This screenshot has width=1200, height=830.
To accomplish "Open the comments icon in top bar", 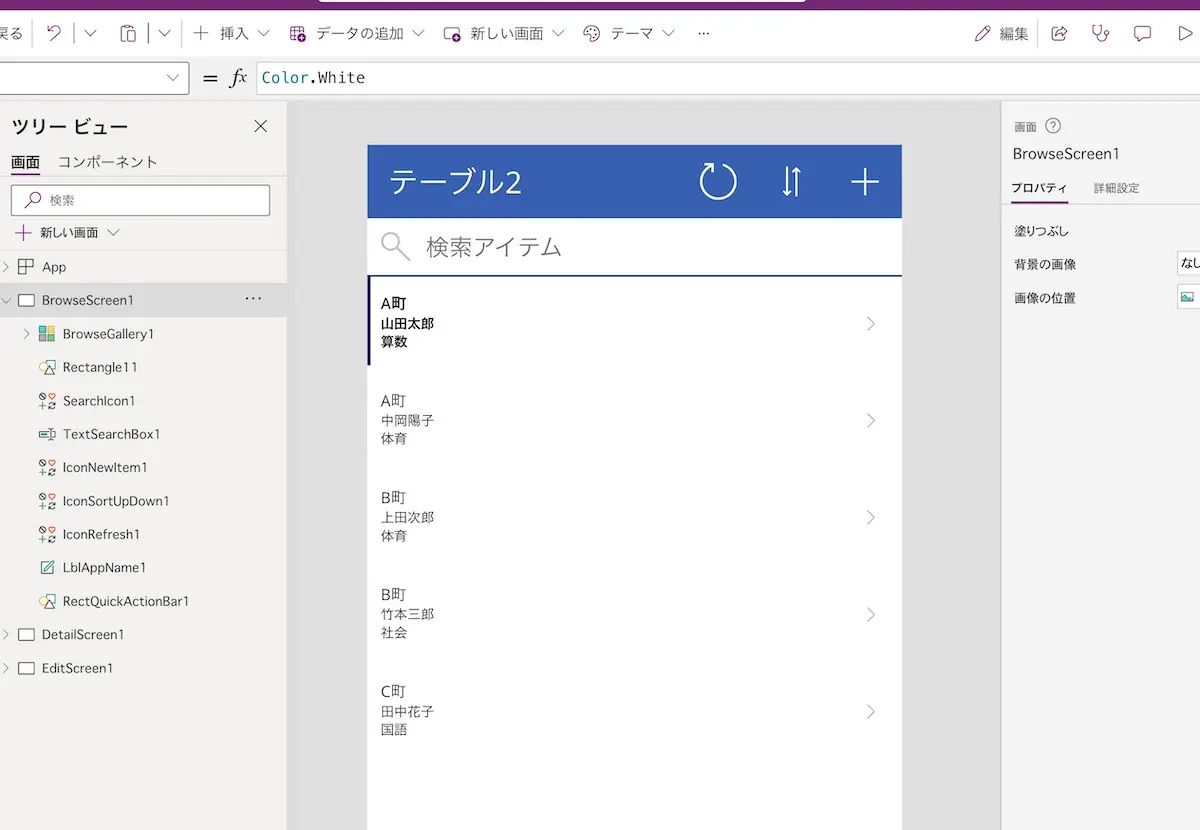I will 1142,33.
